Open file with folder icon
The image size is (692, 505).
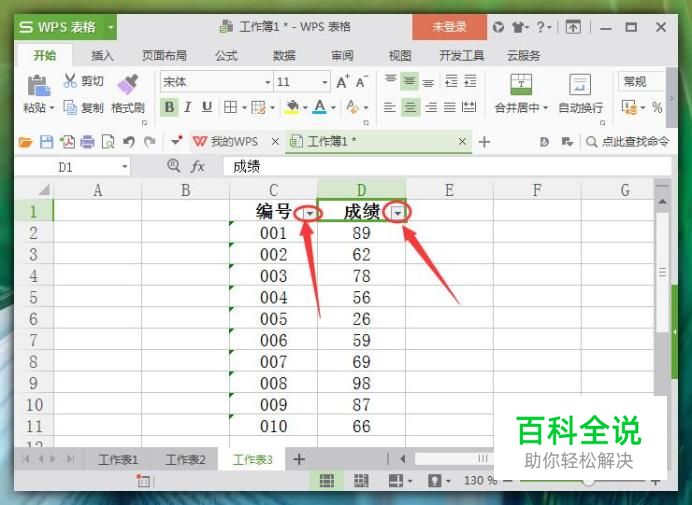click(x=26, y=142)
